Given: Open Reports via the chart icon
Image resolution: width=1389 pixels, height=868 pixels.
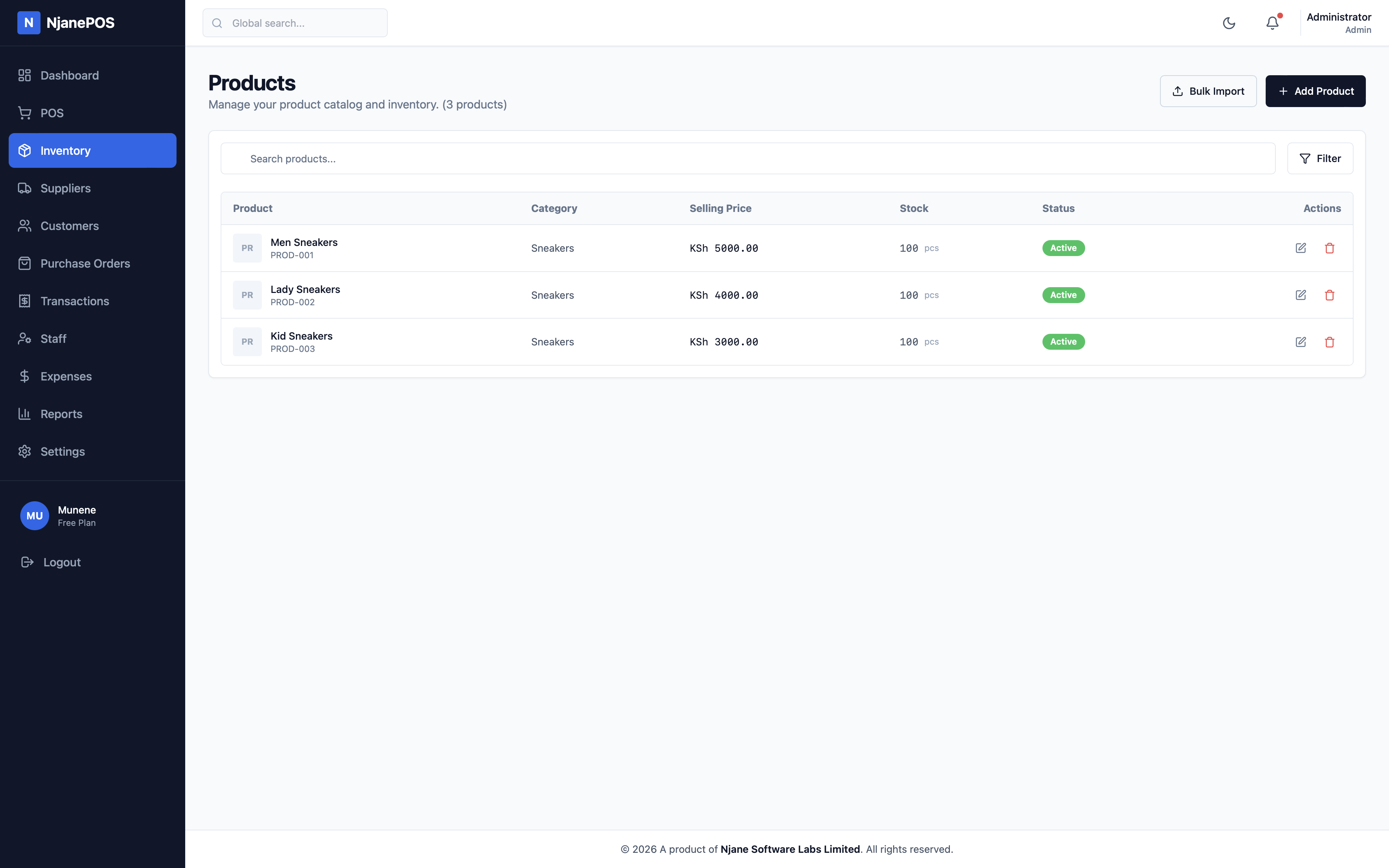Looking at the screenshot, I should (25, 413).
